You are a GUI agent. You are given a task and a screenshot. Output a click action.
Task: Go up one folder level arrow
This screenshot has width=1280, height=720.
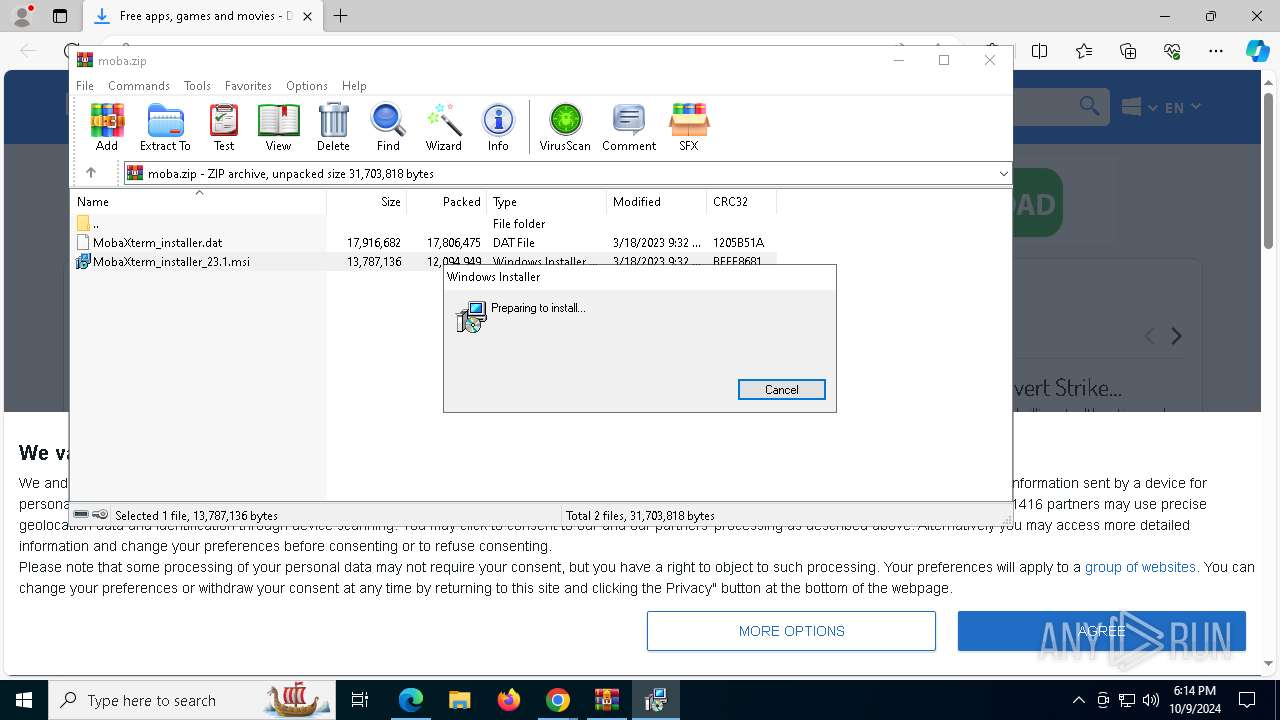click(91, 173)
